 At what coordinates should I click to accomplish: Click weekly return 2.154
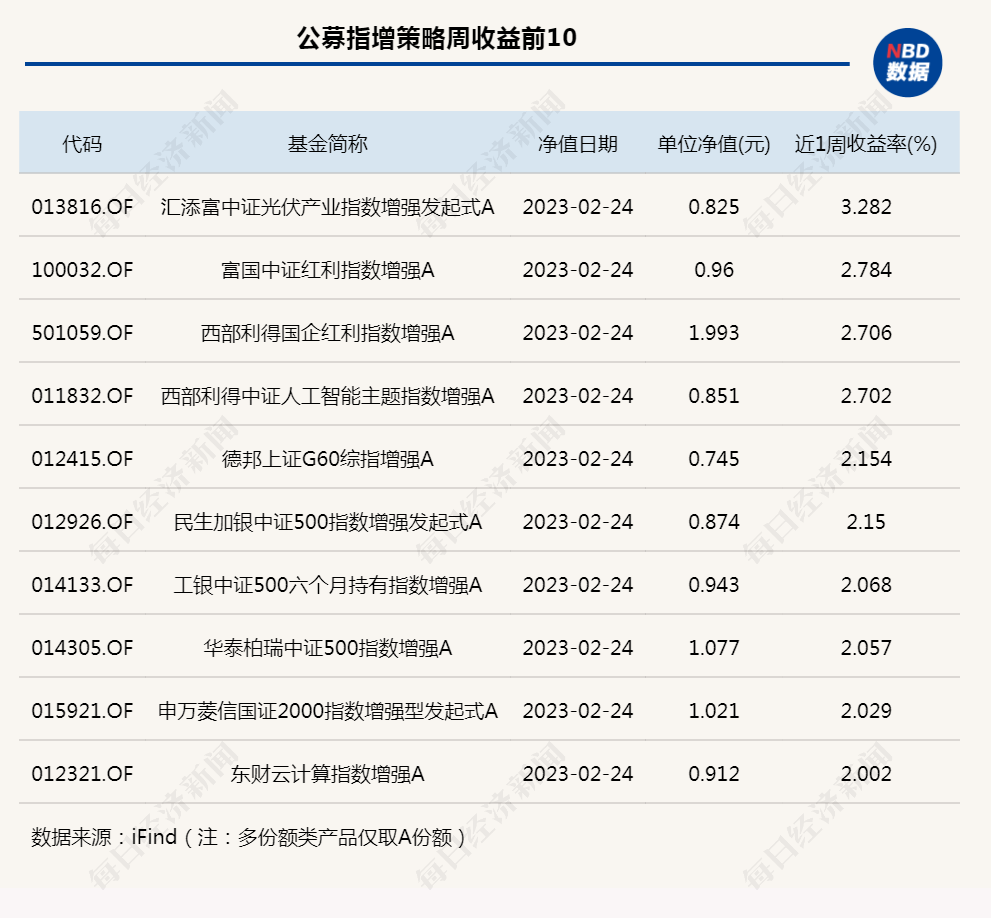[866, 458]
